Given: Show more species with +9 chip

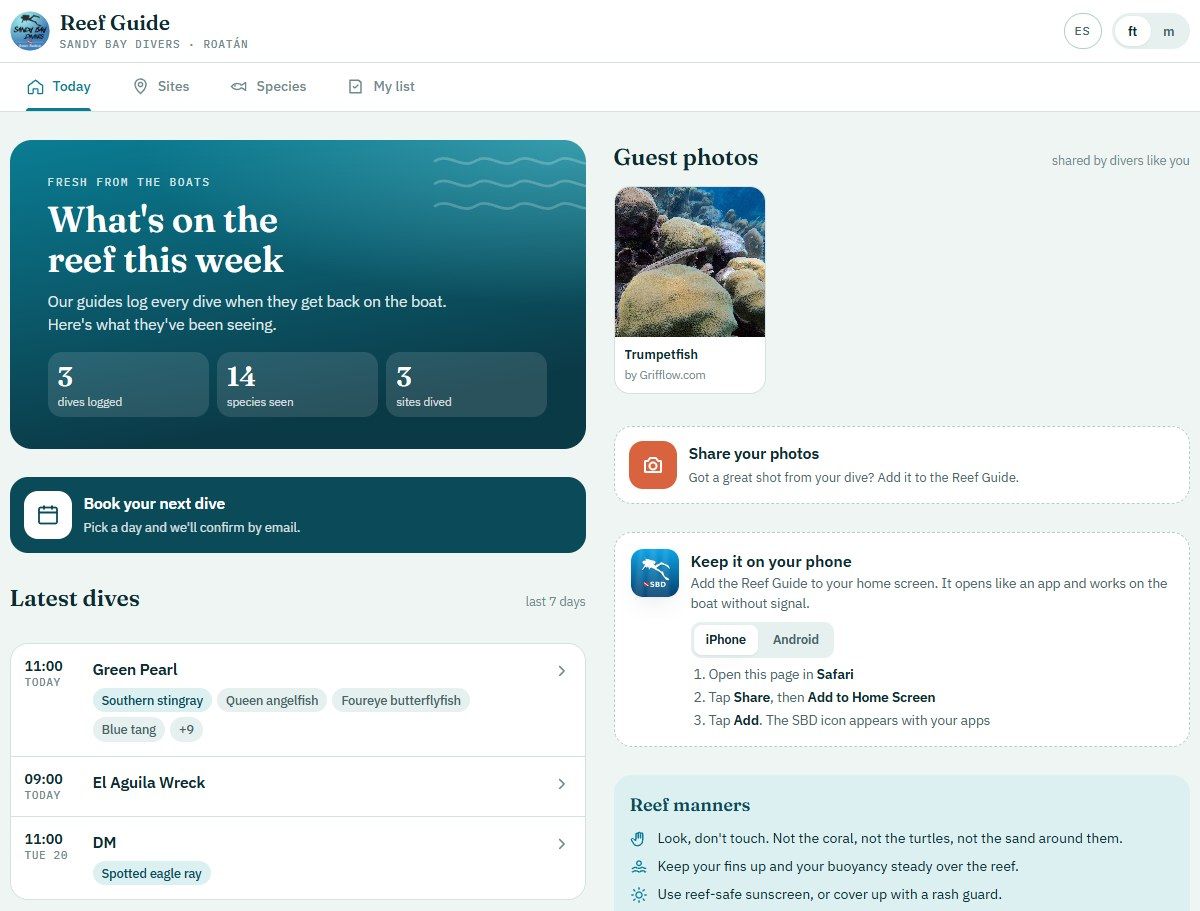Looking at the screenshot, I should (186, 729).
